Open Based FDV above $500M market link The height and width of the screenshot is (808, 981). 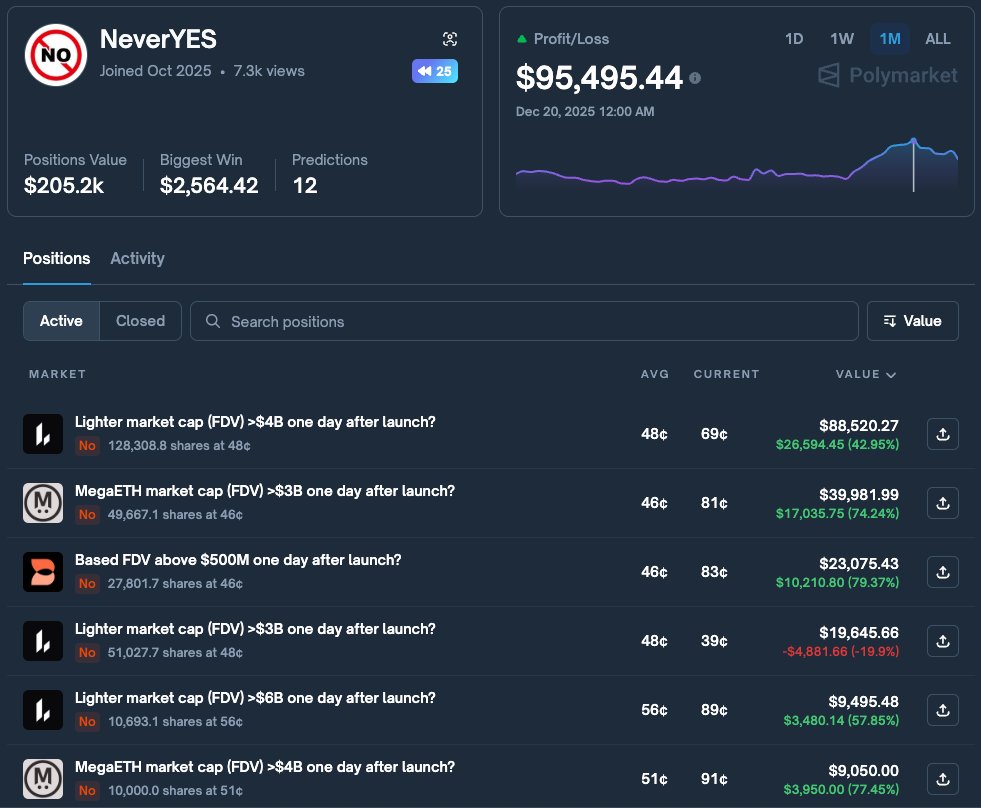(x=238, y=560)
